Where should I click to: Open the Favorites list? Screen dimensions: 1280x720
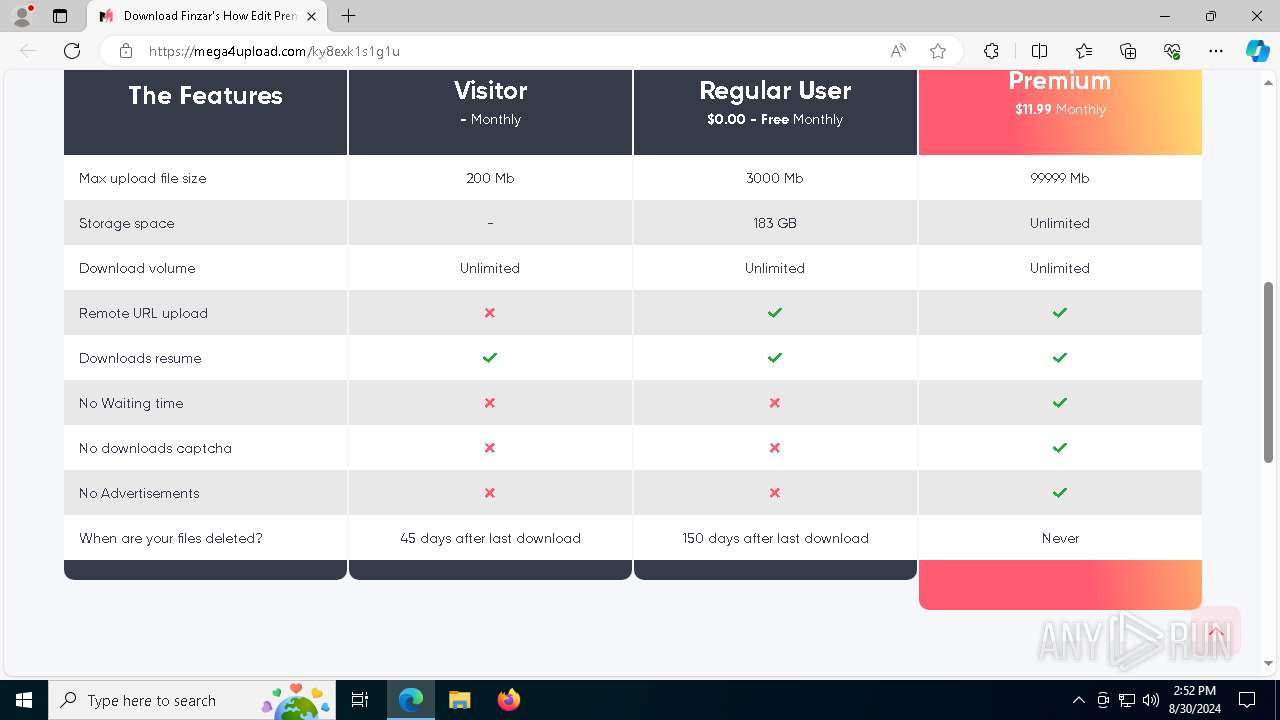(x=1084, y=51)
